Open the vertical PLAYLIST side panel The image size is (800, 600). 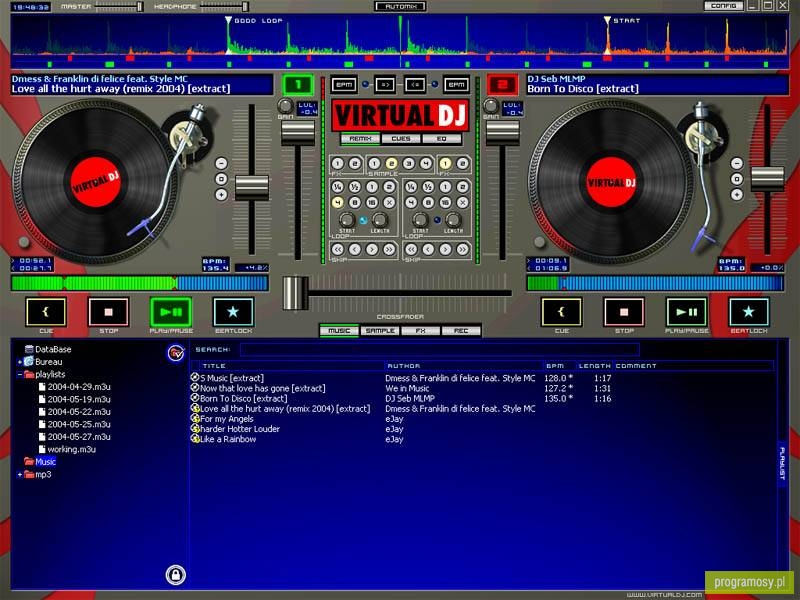(x=782, y=463)
